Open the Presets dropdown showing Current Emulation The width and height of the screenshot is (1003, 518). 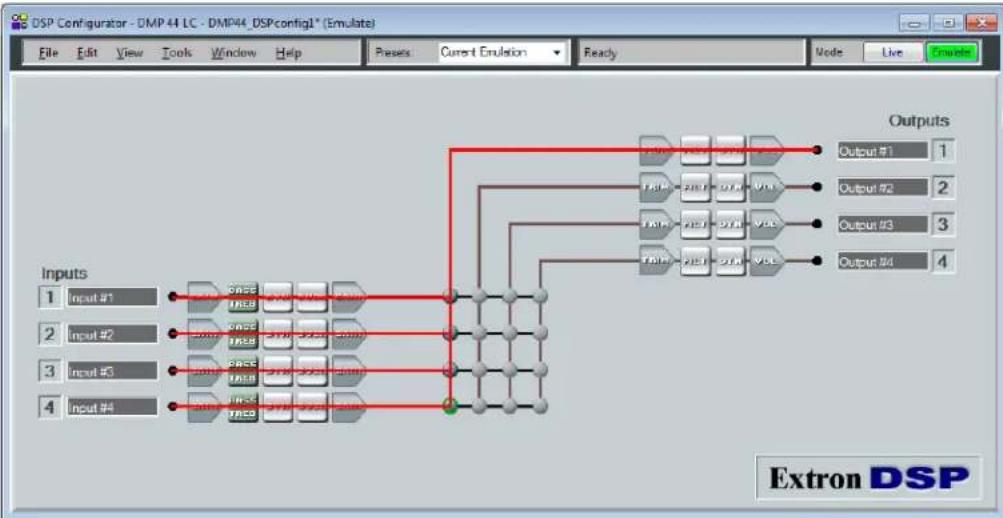pos(502,53)
